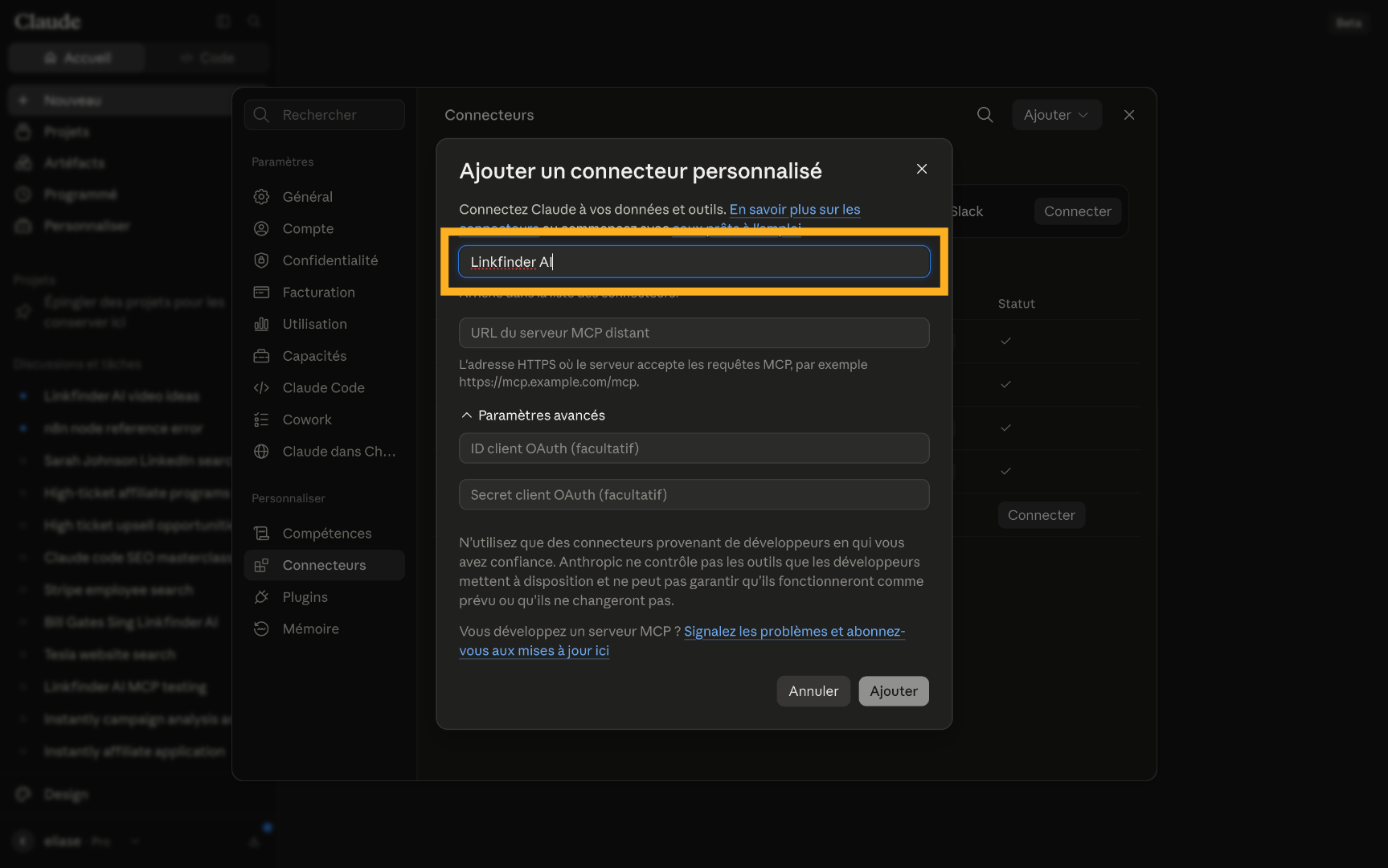Click the Statut column header

[1016, 304]
